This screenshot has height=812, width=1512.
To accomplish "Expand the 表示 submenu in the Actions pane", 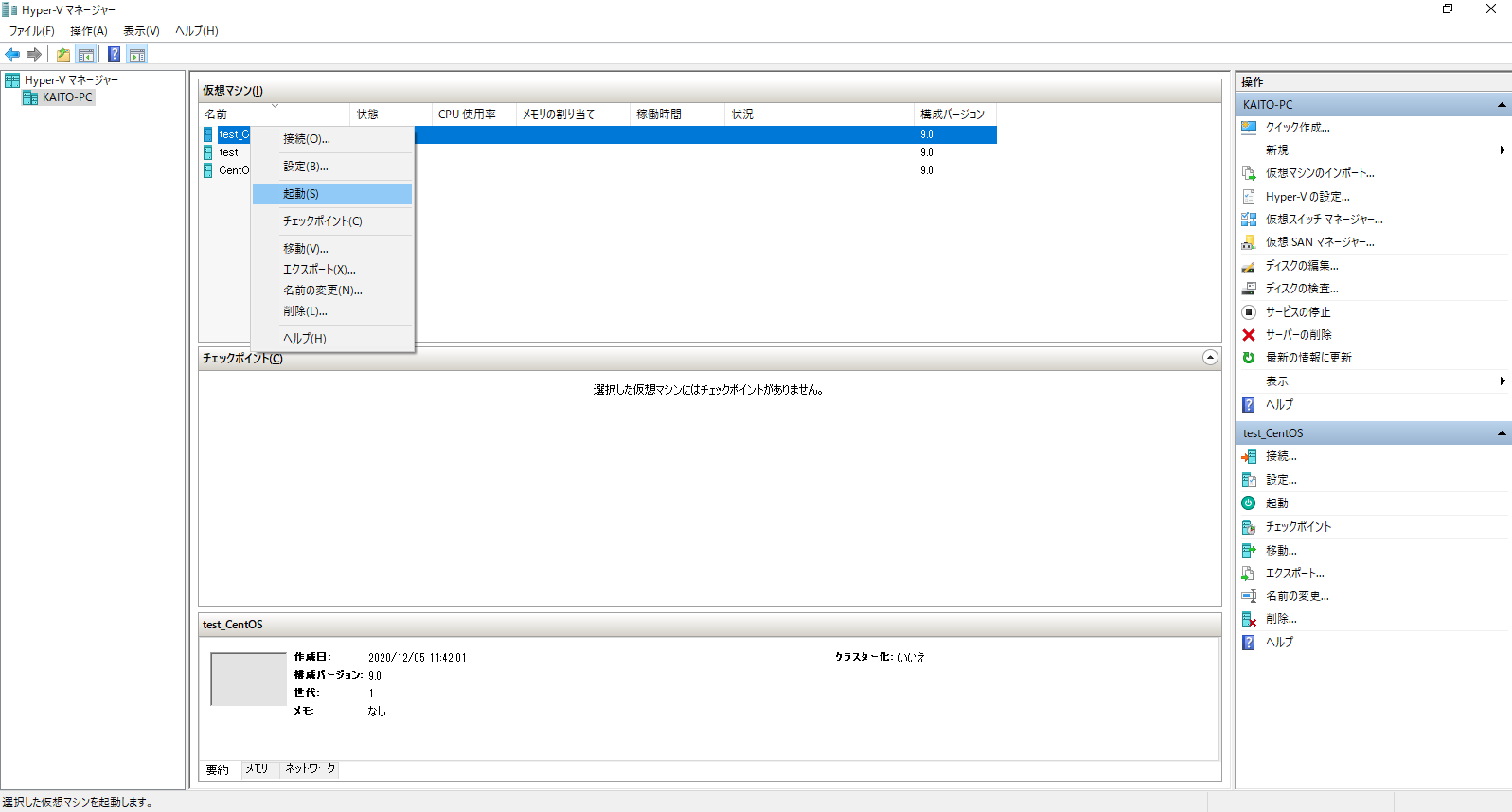I will coord(1503,381).
